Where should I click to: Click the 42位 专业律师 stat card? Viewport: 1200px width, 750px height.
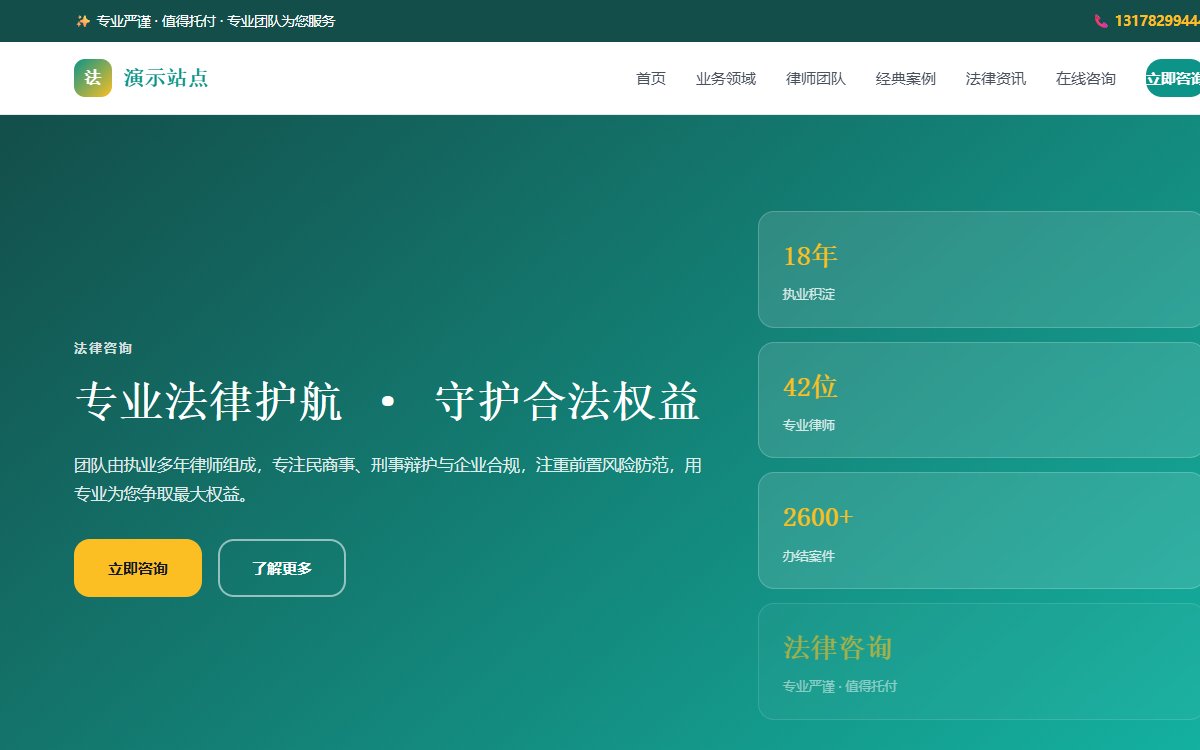pyautogui.click(x=979, y=400)
